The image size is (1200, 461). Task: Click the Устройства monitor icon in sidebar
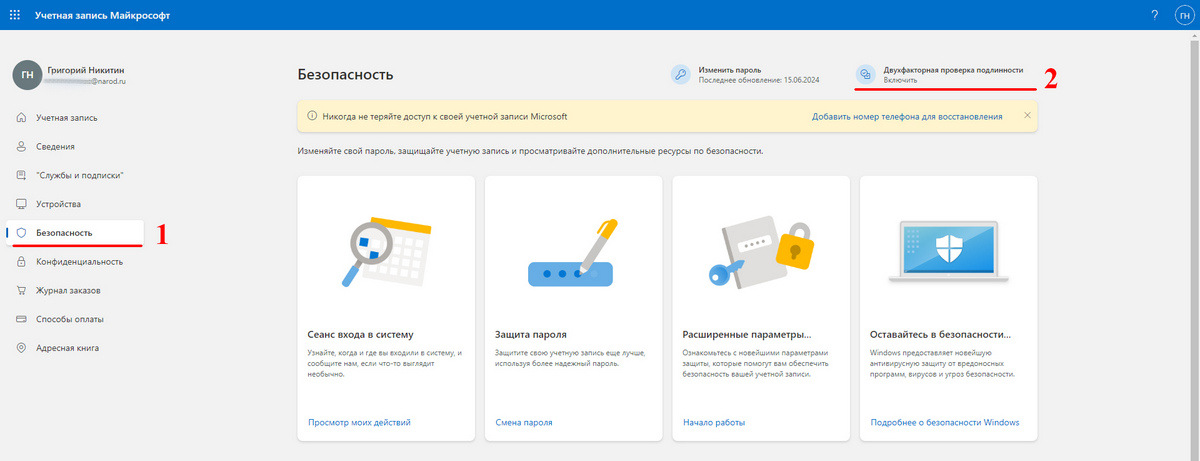[x=21, y=204]
